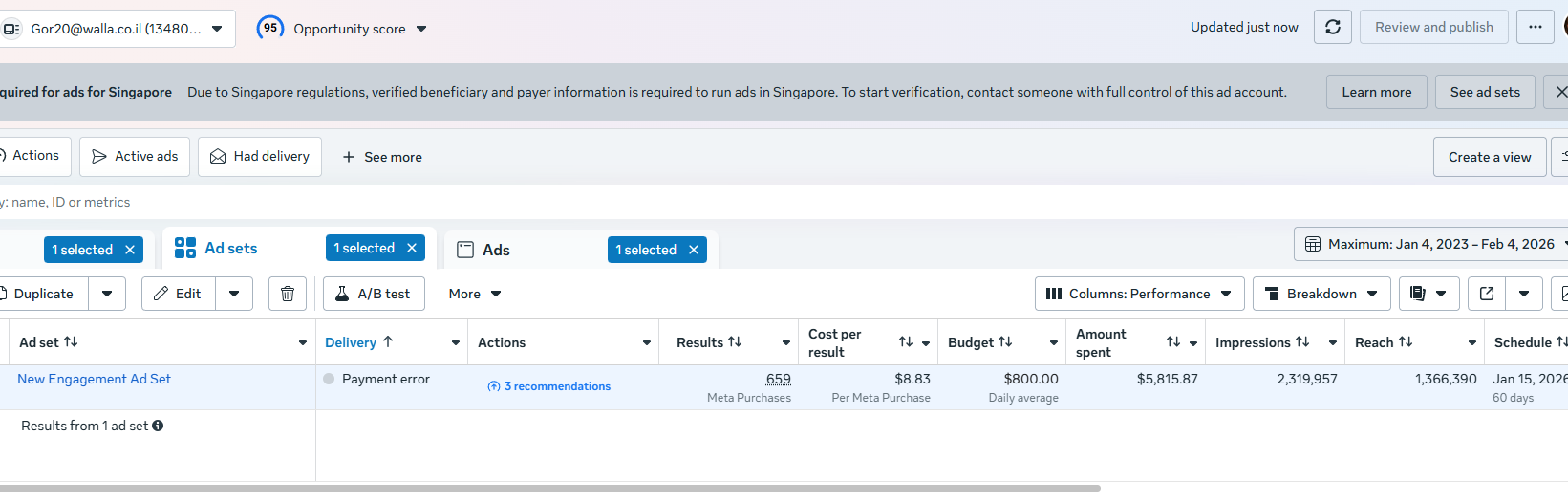The image size is (1568, 504).
Task: Click the refresh data icon
Action: pyautogui.click(x=1333, y=27)
